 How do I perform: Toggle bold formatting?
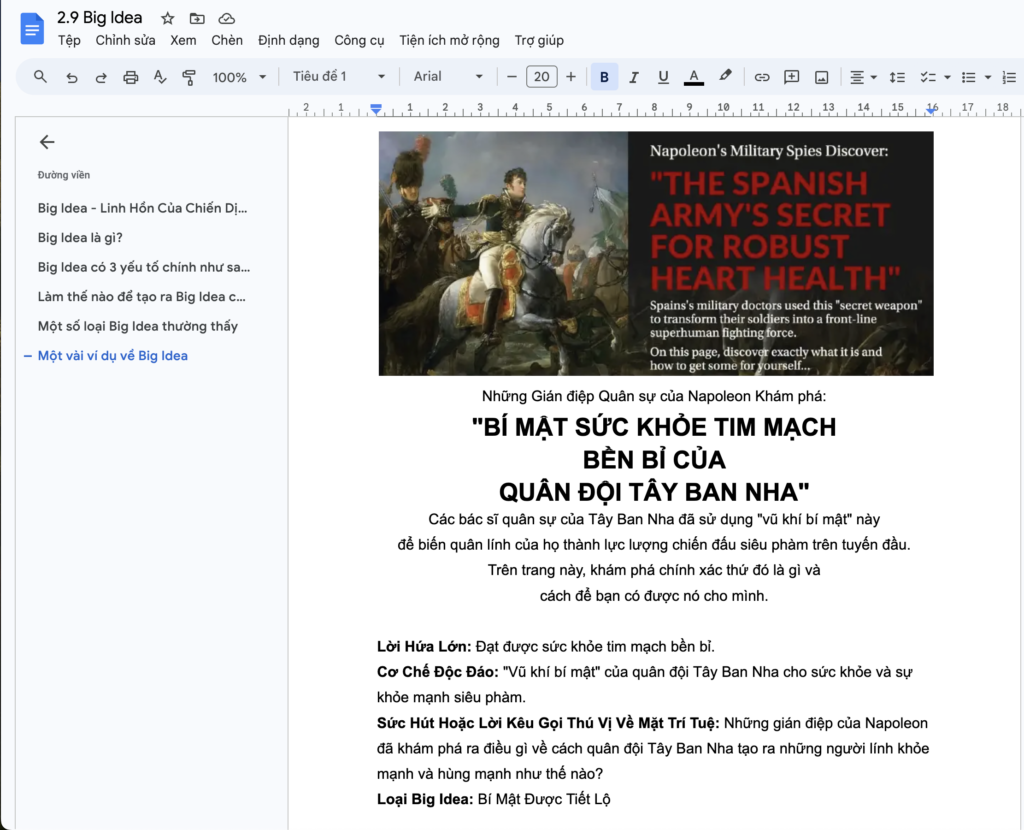coord(604,77)
